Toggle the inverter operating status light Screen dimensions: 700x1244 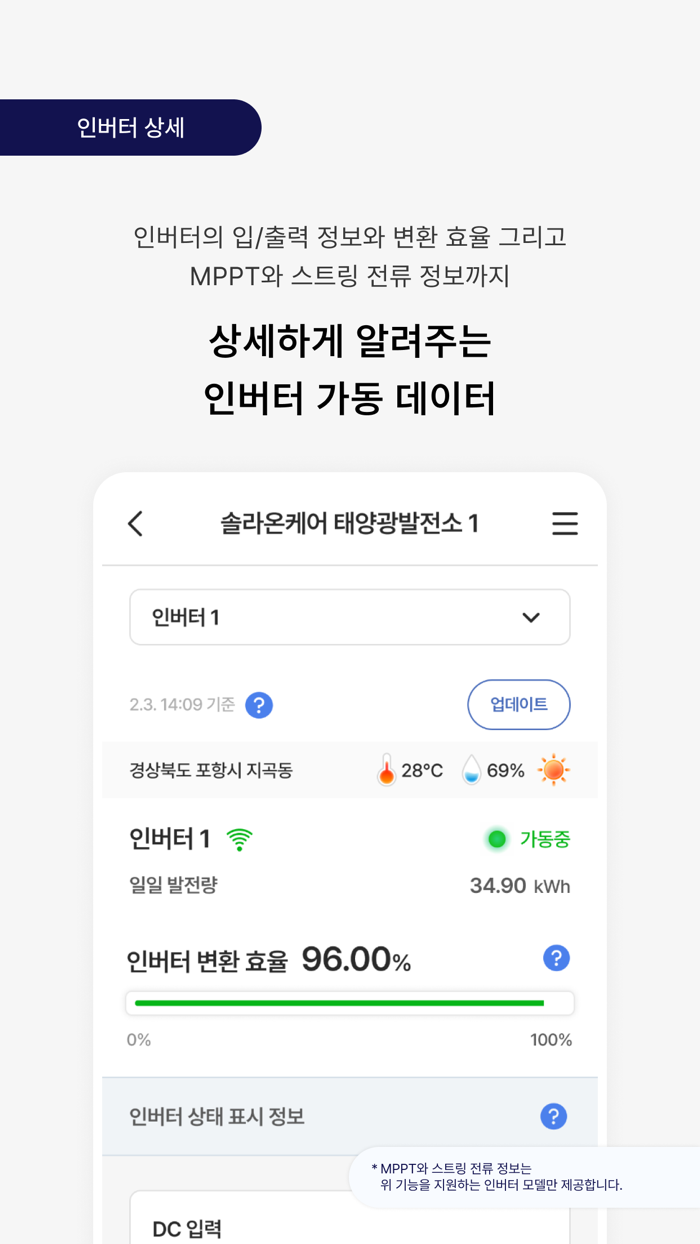tap(496, 840)
